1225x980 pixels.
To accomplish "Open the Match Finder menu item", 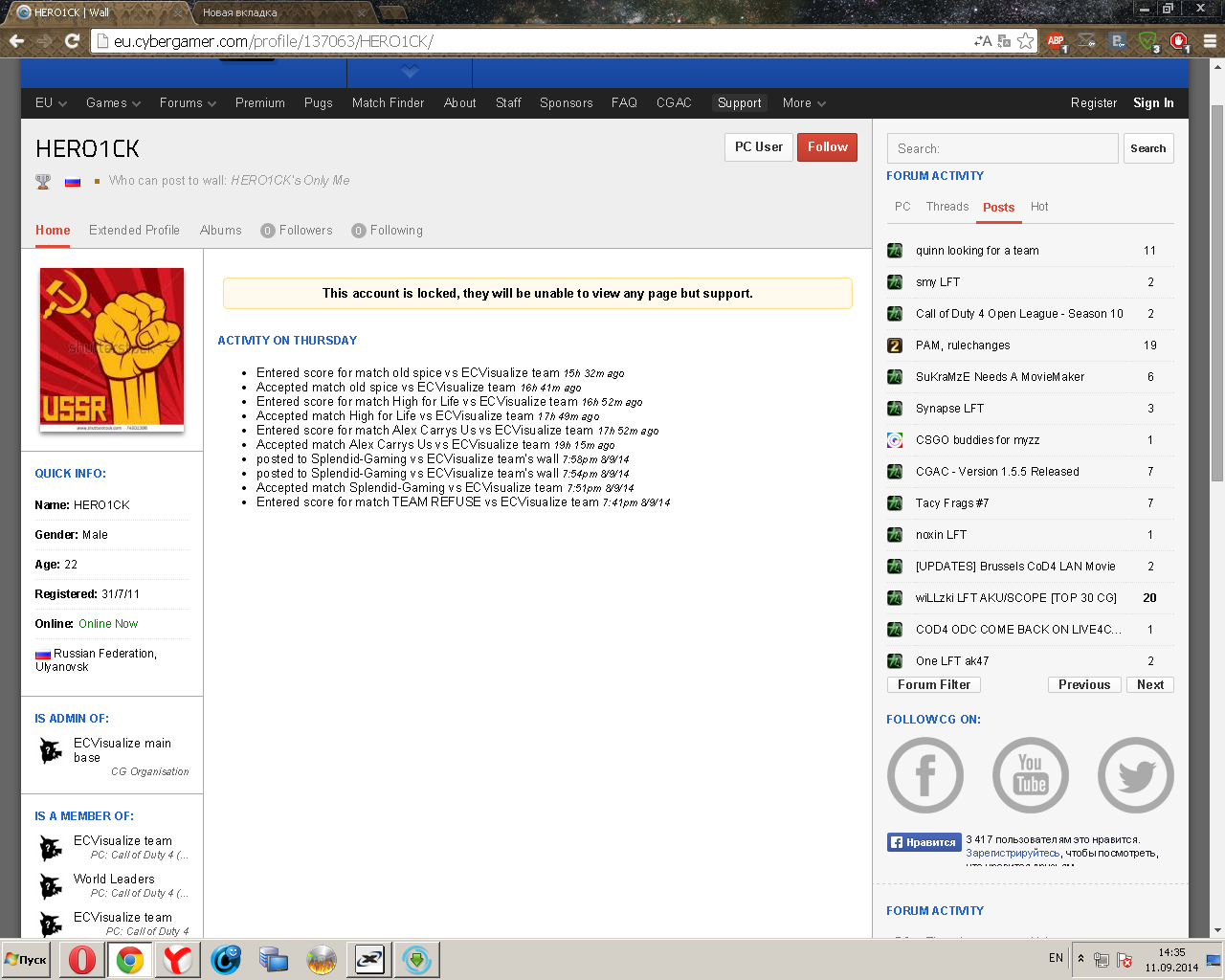I will pos(388,103).
